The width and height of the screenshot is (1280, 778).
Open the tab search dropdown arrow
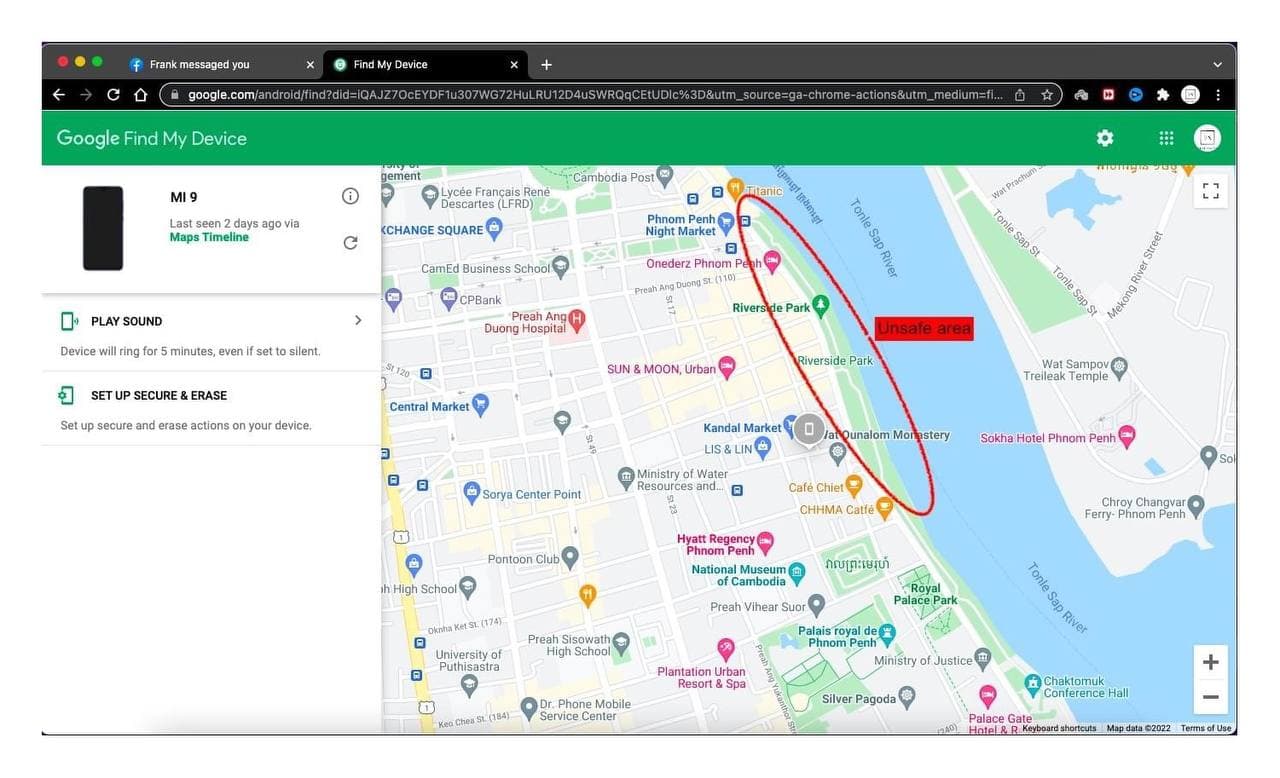tap(1217, 64)
